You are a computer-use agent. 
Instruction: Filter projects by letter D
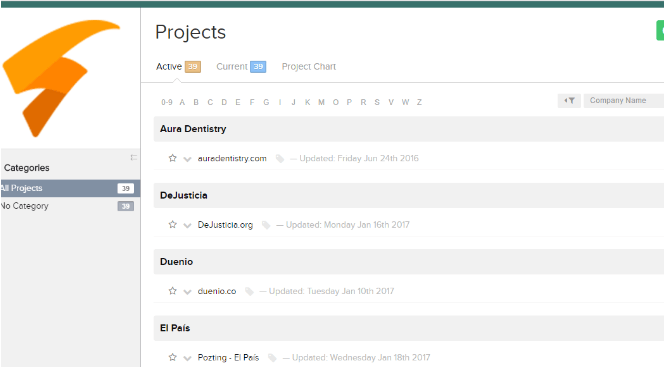coord(224,102)
